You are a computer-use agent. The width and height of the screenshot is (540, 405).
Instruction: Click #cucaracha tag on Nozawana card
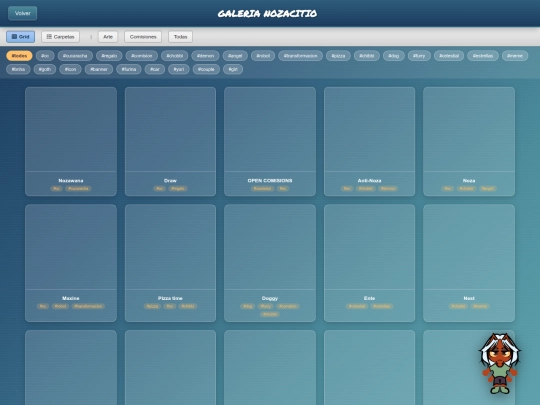[78, 188]
